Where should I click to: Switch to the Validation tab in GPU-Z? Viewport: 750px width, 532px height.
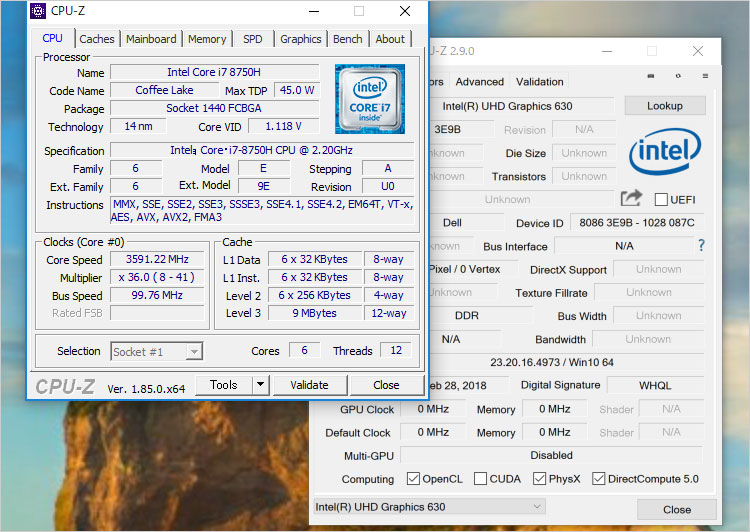click(x=540, y=82)
